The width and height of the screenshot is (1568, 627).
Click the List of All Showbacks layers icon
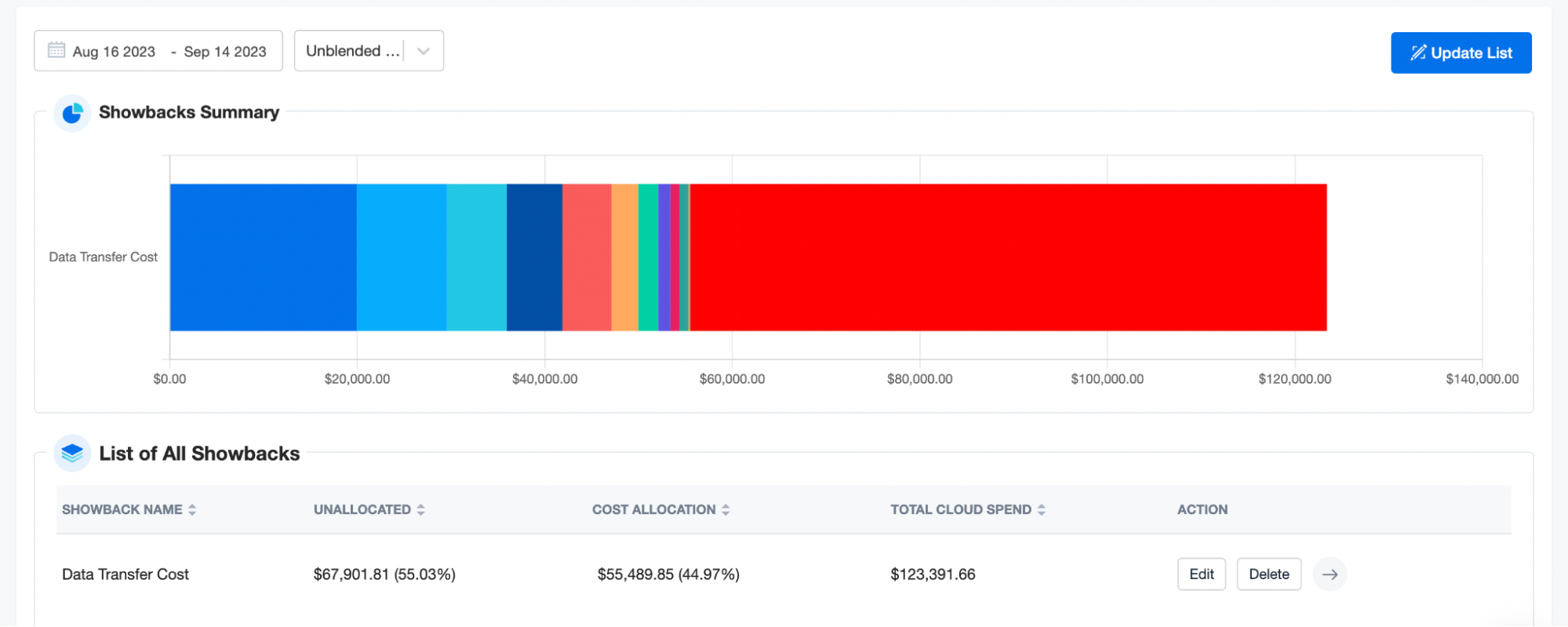[x=72, y=454]
